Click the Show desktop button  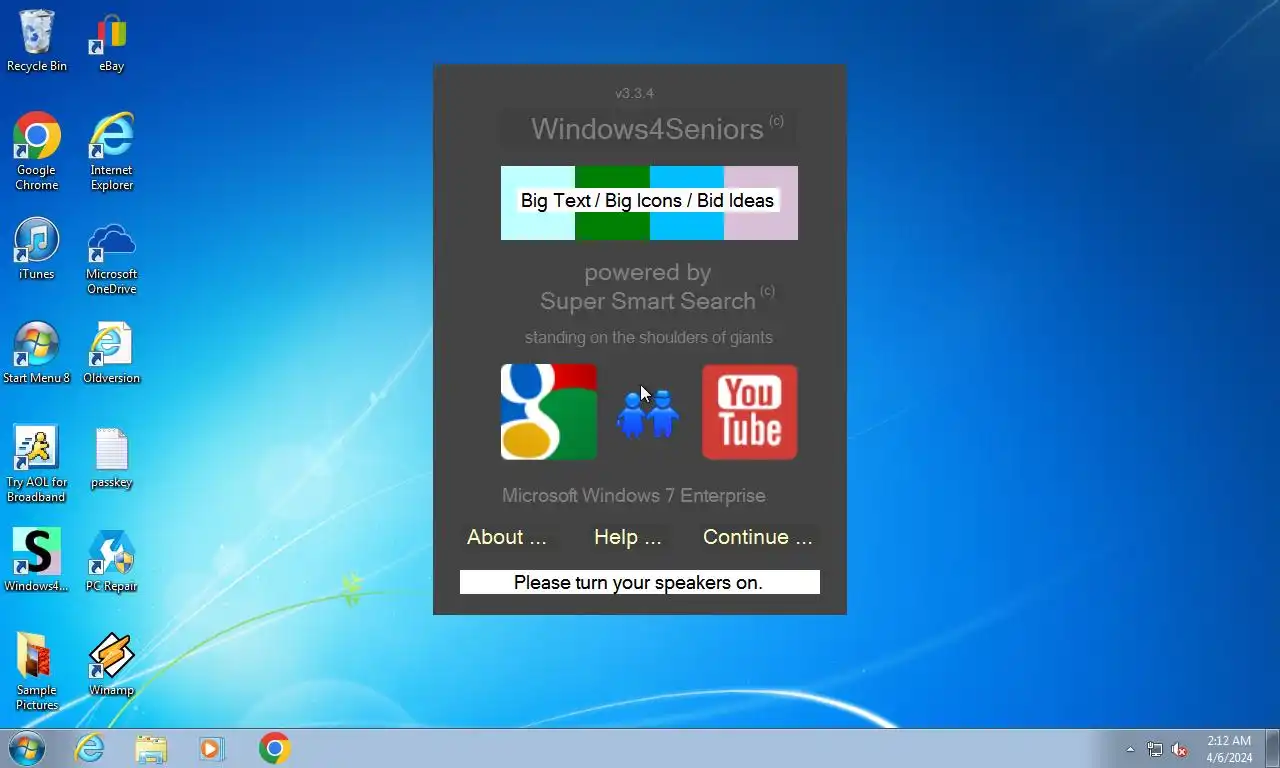1272,748
